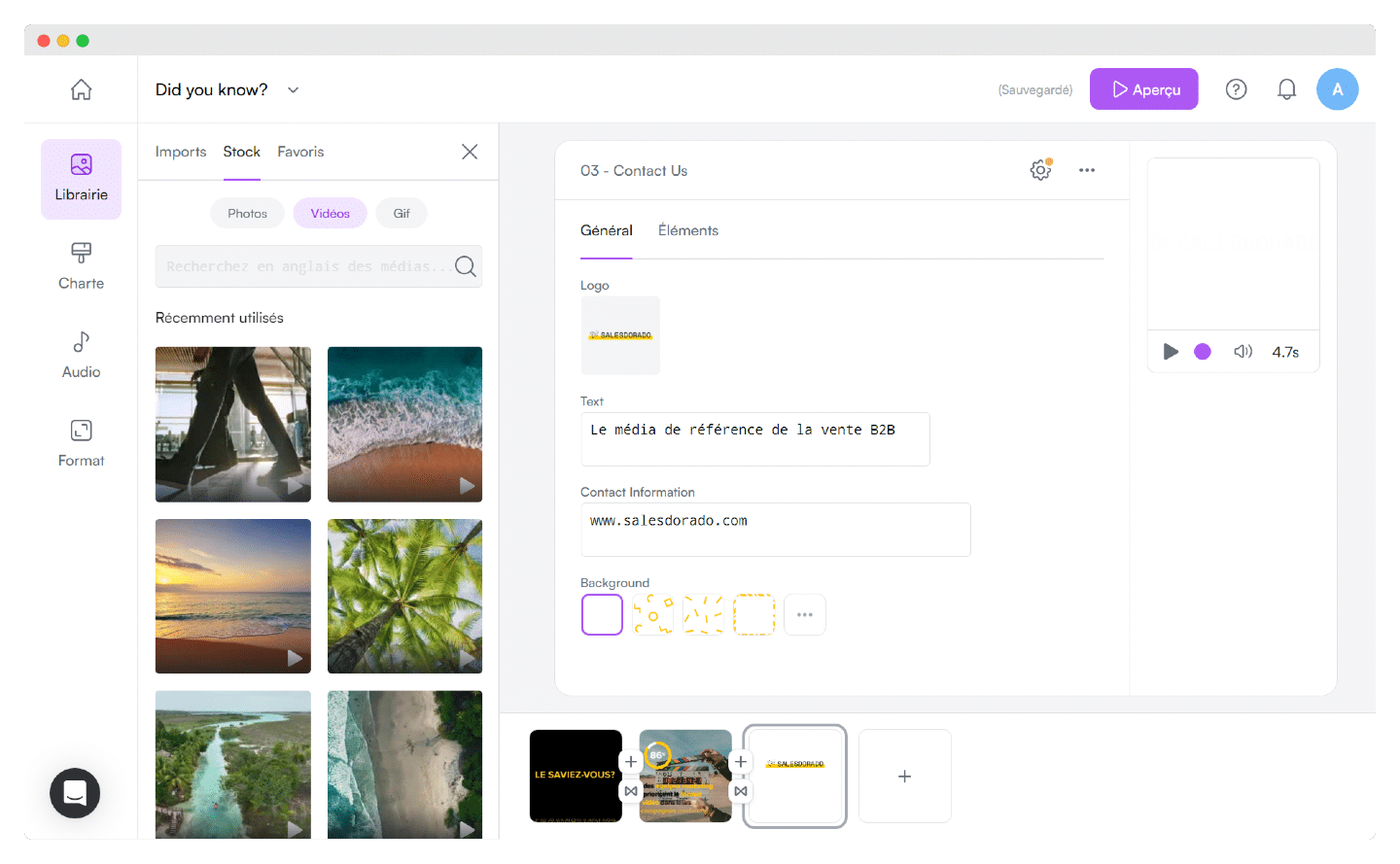Open the Librairie sidebar panel
1400x864 pixels.
coord(82,179)
